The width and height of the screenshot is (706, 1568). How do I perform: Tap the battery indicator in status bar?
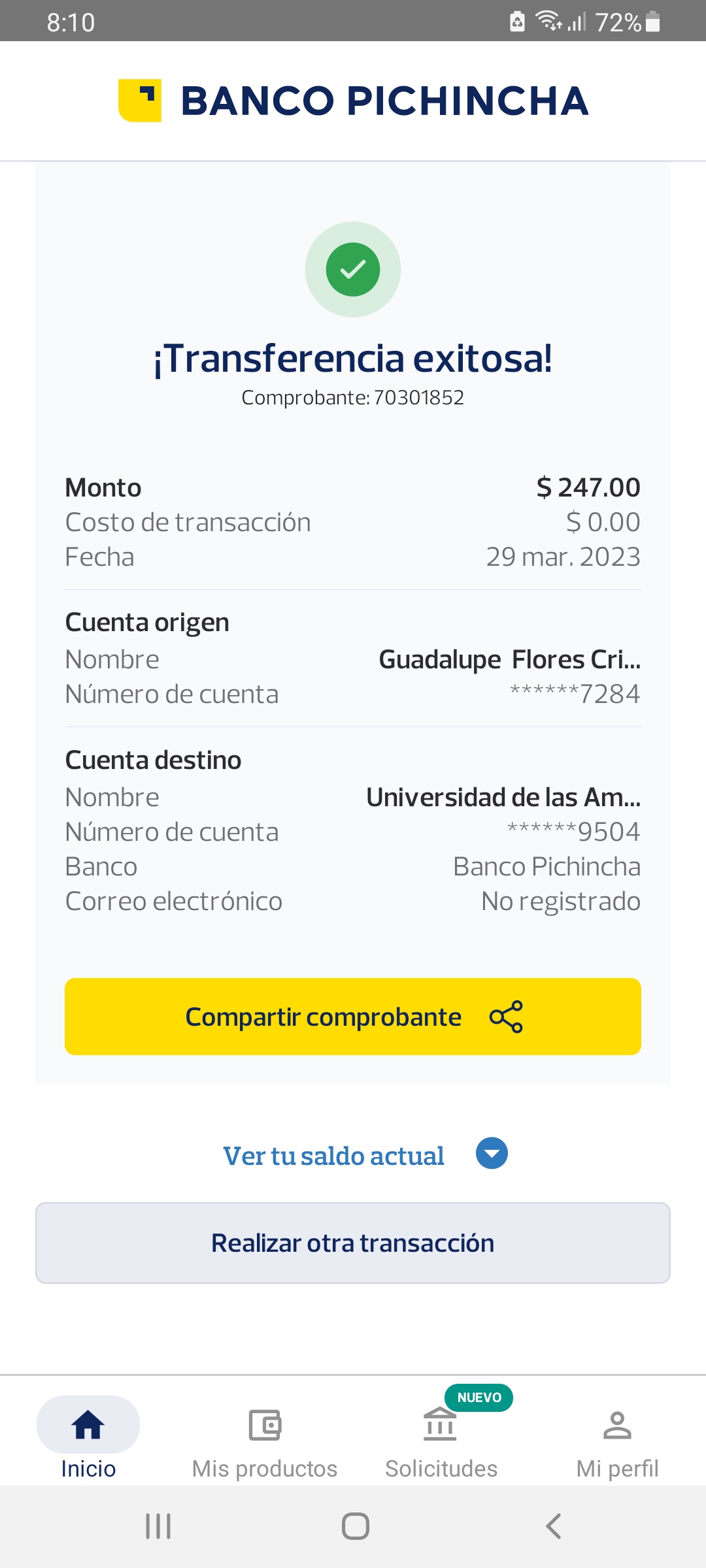(x=652, y=22)
